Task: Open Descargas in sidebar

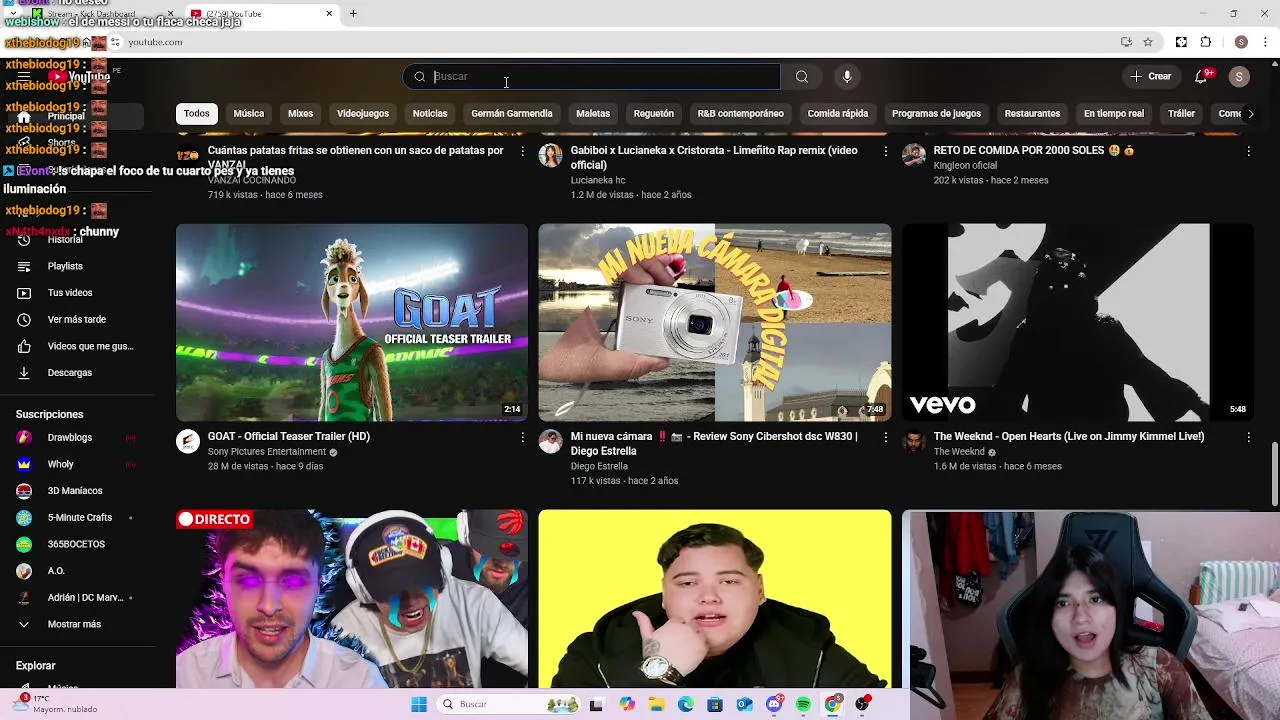Action: click(70, 373)
